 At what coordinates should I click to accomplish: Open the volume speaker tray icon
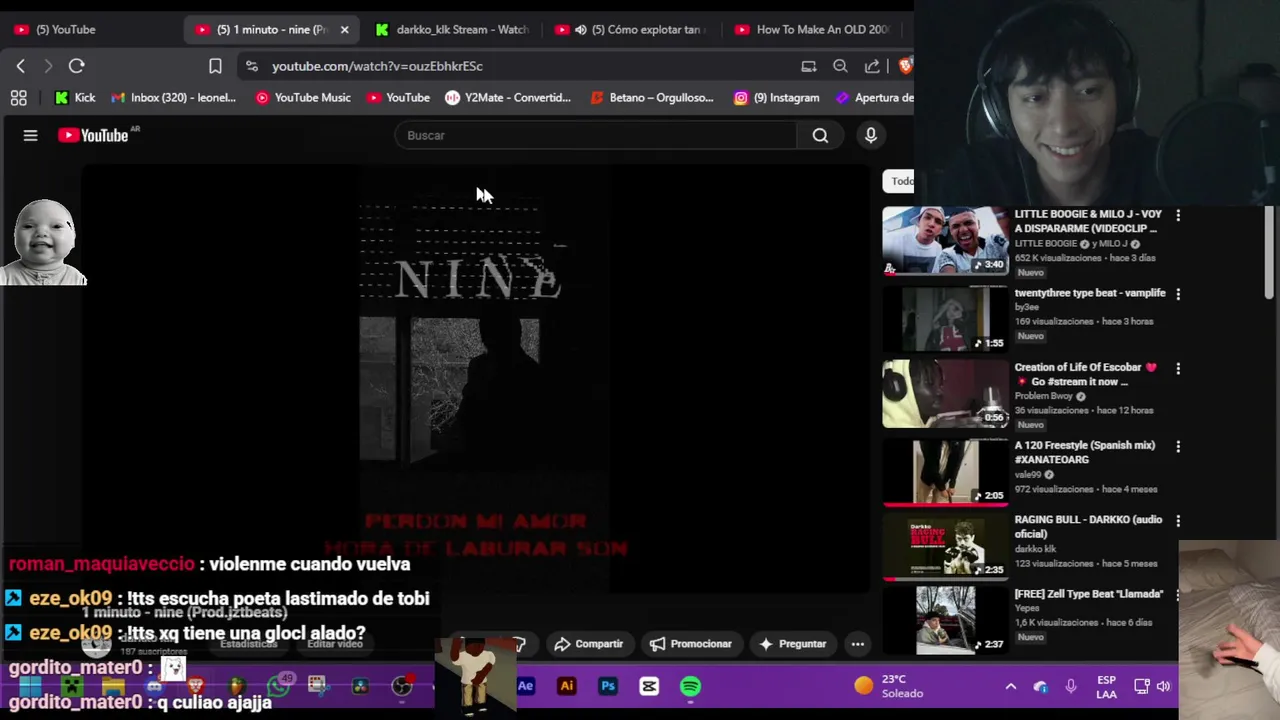point(1163,686)
